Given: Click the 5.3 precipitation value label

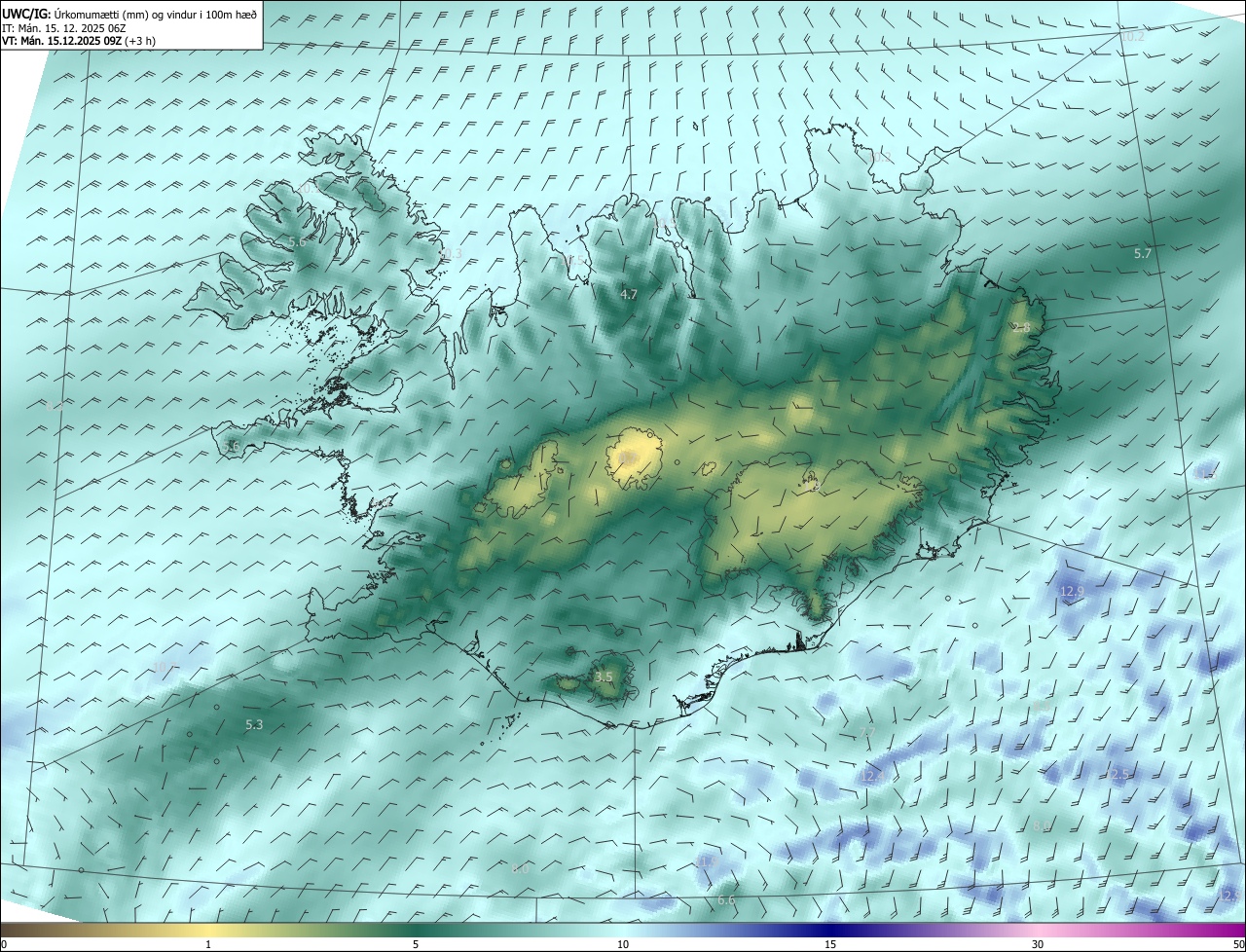Looking at the screenshot, I should (x=254, y=724).
